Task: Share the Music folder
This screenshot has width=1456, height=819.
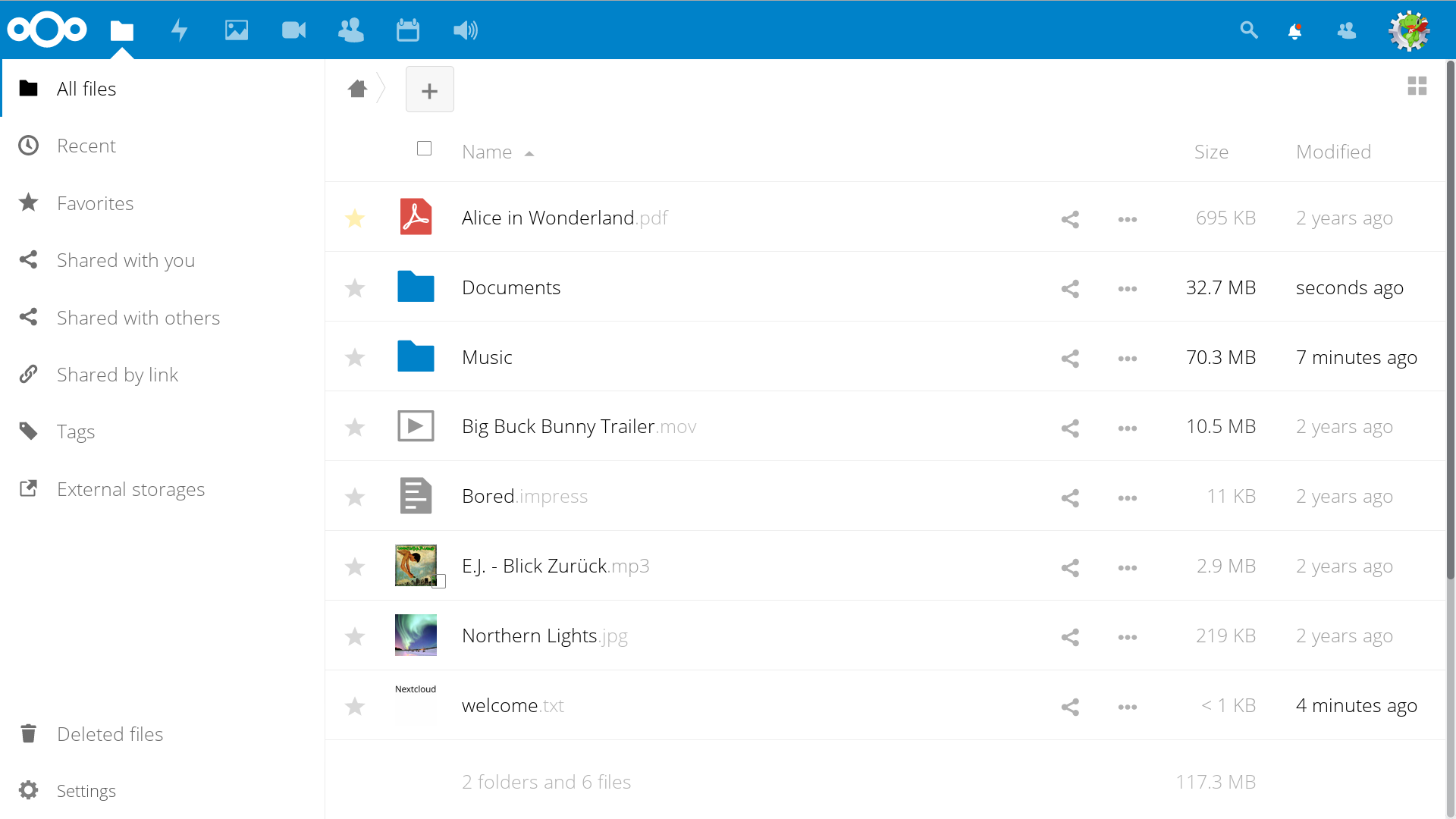Action: (1070, 358)
